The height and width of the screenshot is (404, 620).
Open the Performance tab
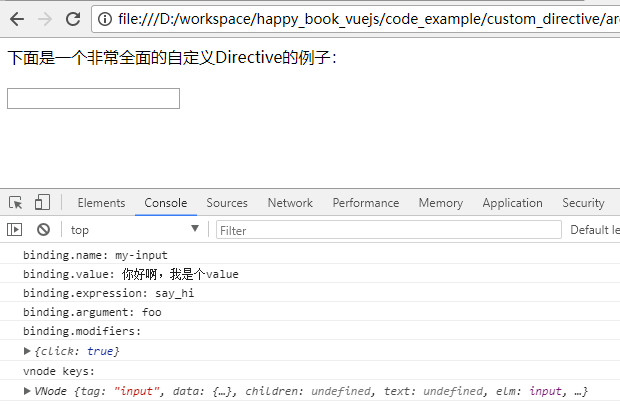pyautogui.click(x=365, y=203)
